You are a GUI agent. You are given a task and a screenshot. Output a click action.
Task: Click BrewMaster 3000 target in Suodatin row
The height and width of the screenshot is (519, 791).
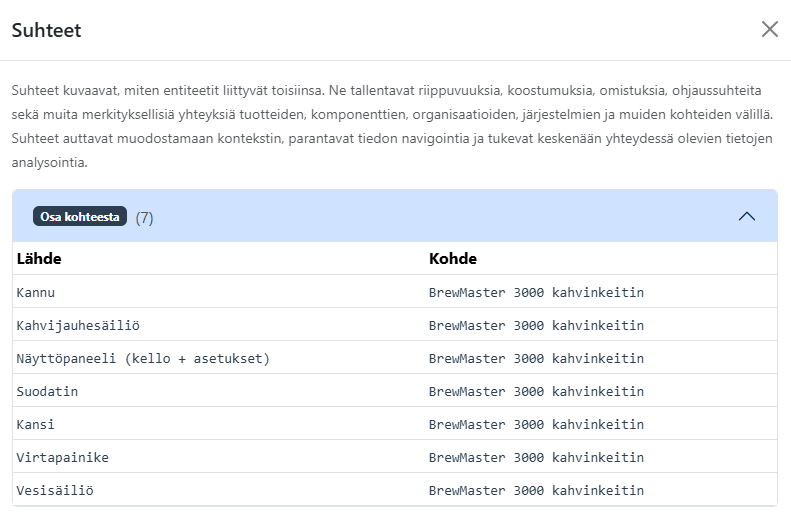[536, 391]
